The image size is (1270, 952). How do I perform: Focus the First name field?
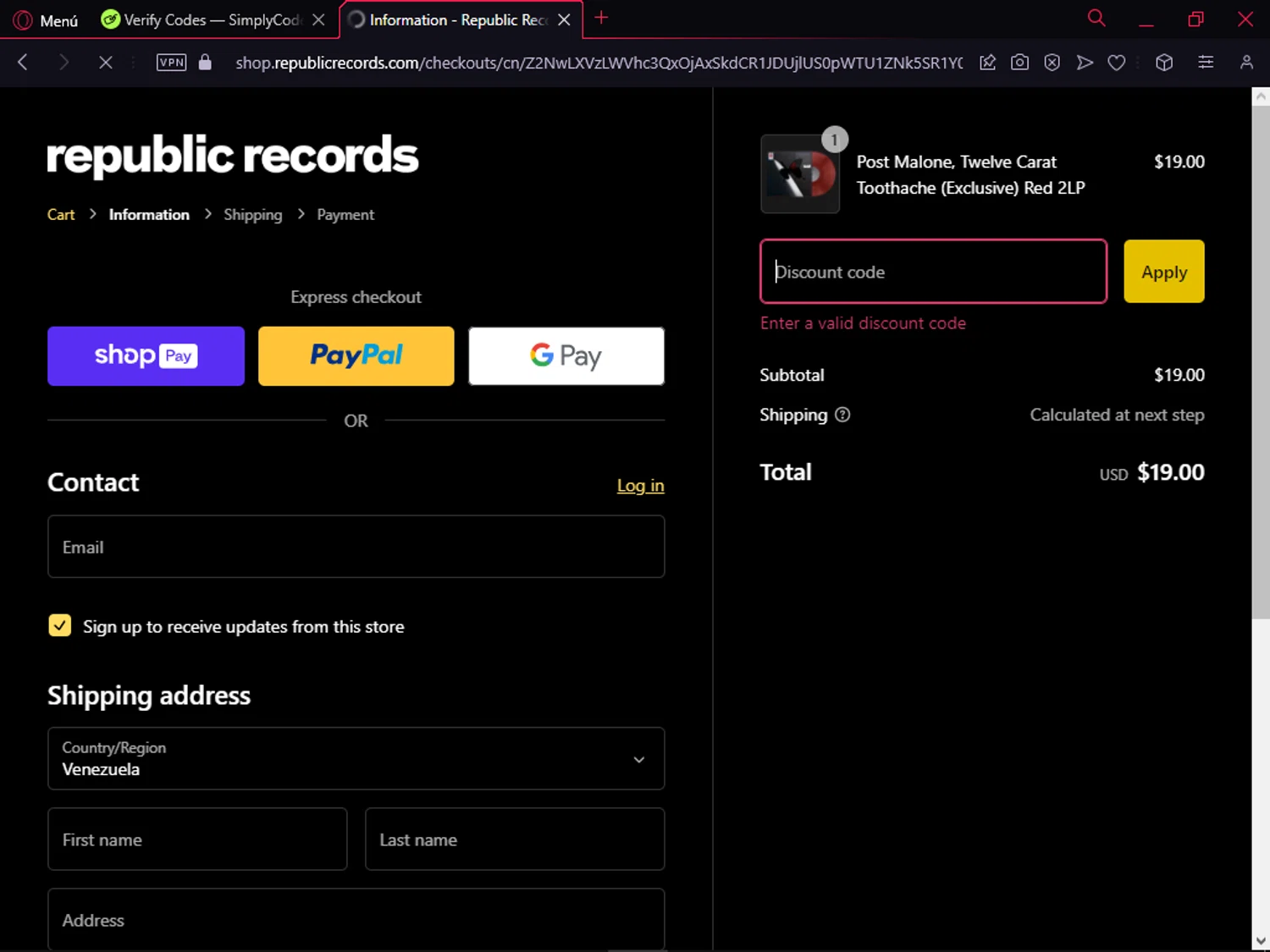(197, 839)
